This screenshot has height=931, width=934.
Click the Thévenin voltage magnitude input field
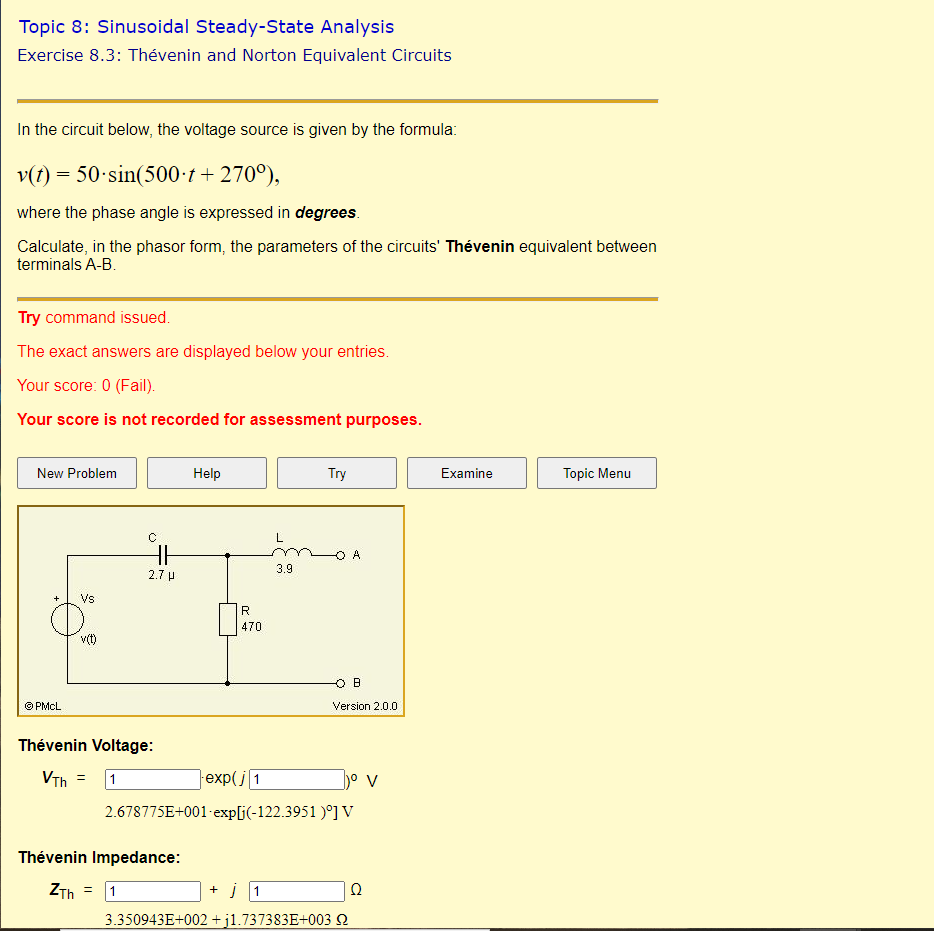coord(152,779)
